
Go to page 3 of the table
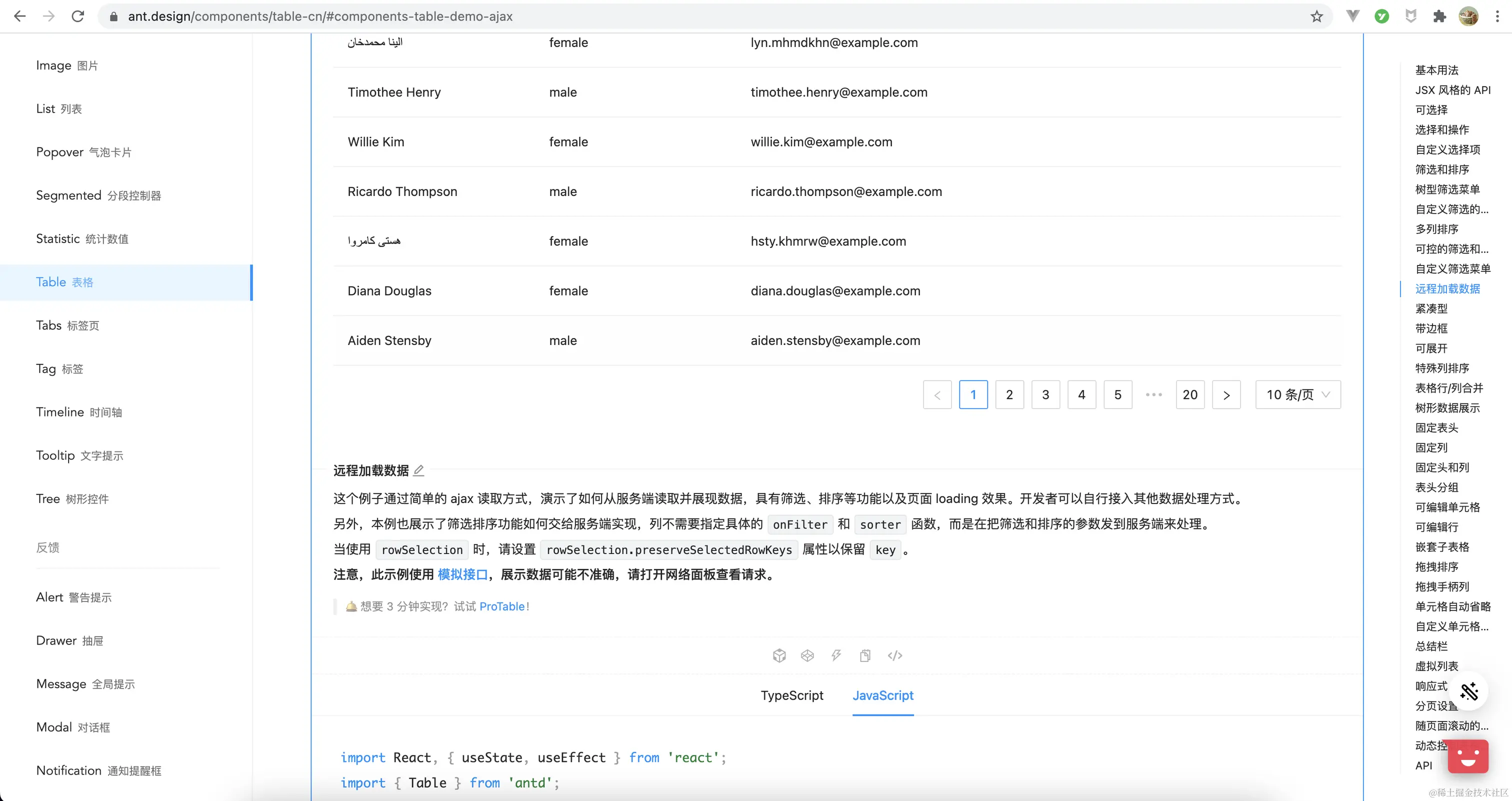click(1045, 394)
